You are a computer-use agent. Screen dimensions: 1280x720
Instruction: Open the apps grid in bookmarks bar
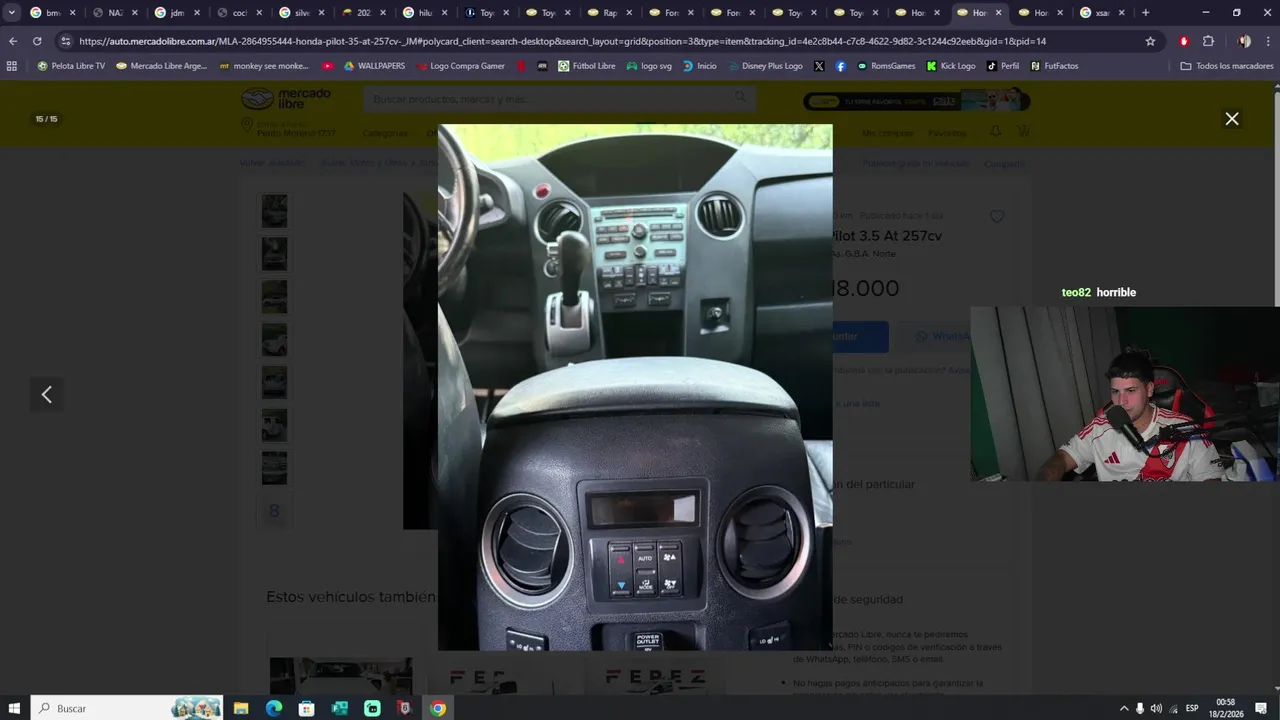tap(12, 66)
